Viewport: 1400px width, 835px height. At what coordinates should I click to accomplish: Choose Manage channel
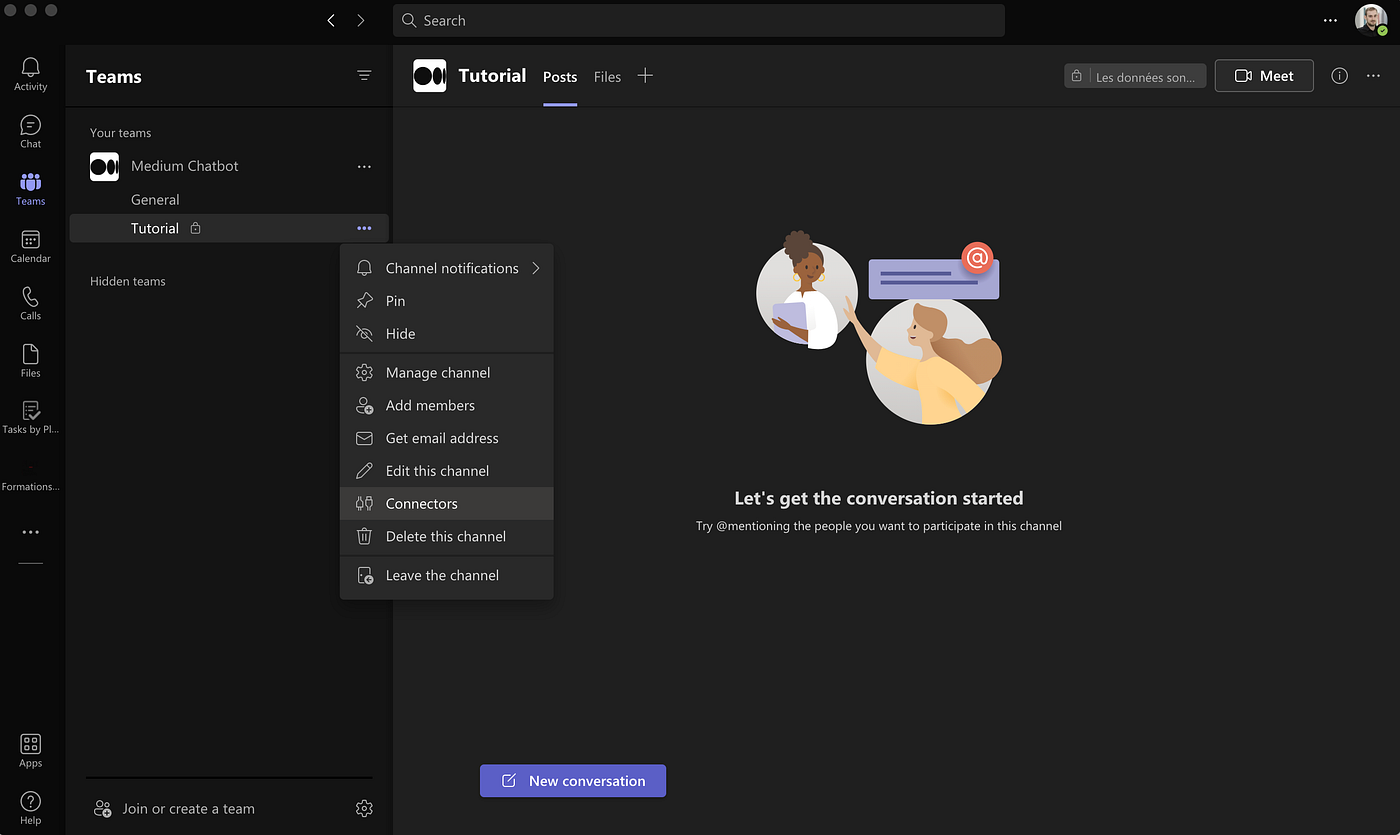point(447,373)
